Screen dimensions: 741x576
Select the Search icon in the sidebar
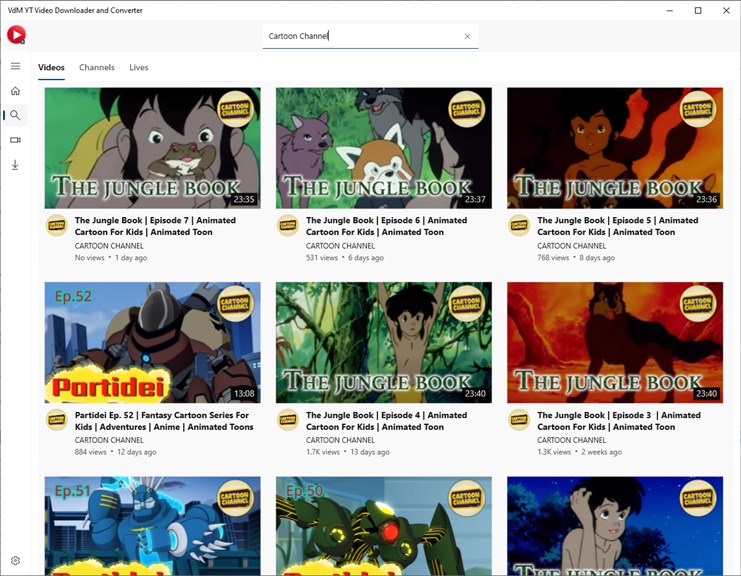click(16, 115)
